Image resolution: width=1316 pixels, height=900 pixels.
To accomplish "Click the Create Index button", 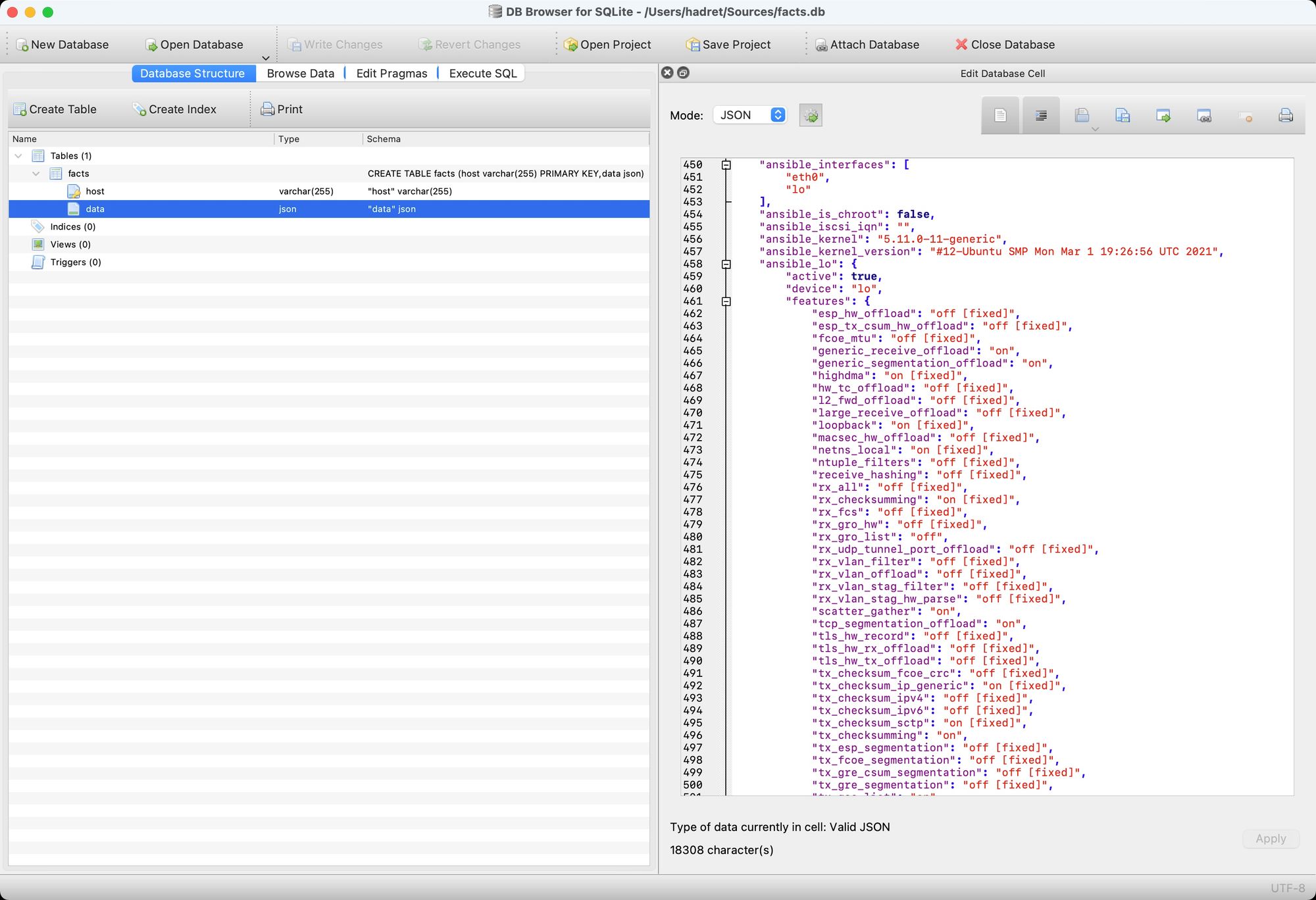I will point(174,109).
